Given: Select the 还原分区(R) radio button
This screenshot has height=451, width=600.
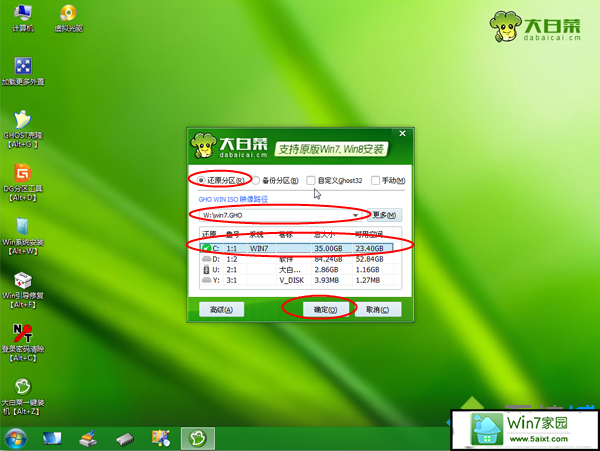Looking at the screenshot, I should (x=201, y=180).
